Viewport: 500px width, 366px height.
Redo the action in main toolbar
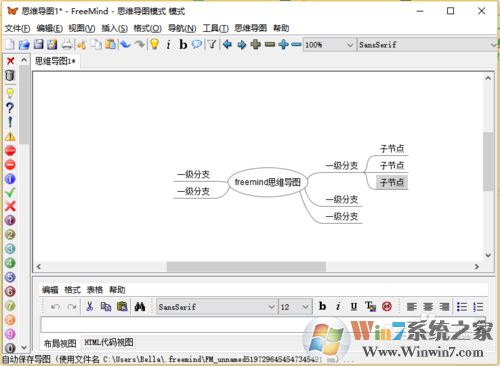139,44
